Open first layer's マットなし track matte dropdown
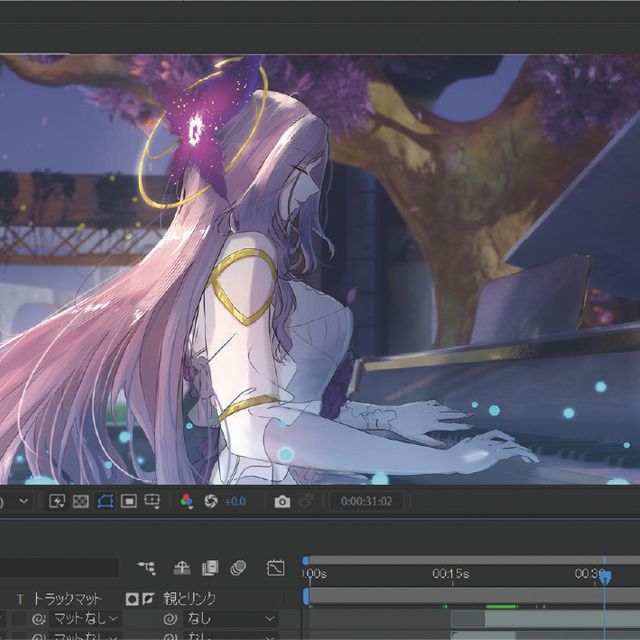Screen dimensions: 640x640 (x=85, y=619)
